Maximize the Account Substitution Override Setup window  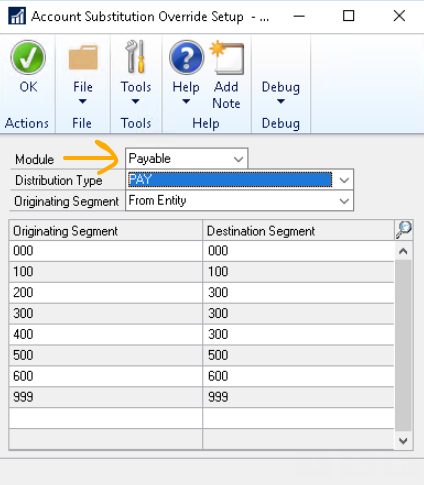pos(349,16)
